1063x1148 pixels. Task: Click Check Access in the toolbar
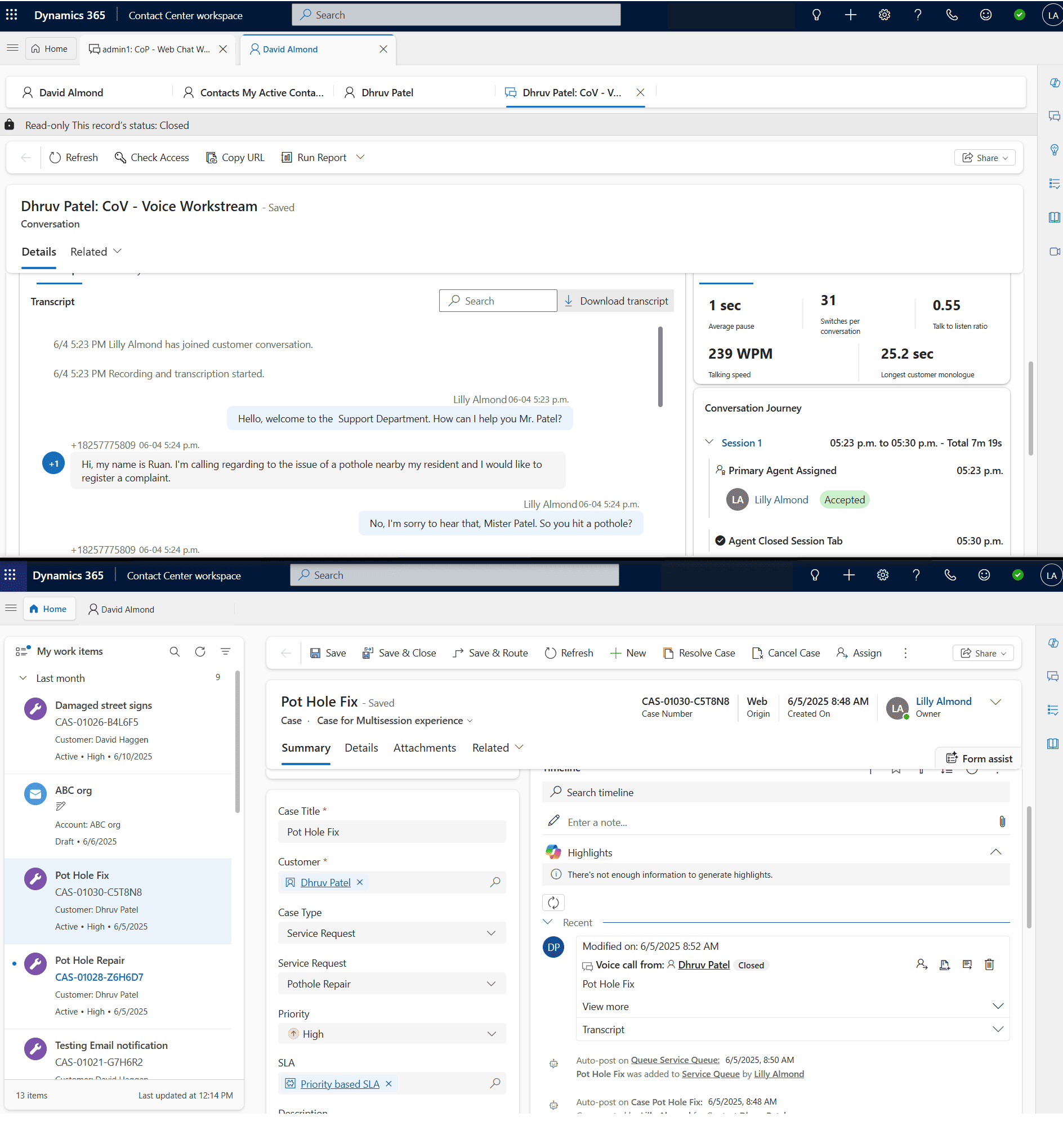pos(152,158)
